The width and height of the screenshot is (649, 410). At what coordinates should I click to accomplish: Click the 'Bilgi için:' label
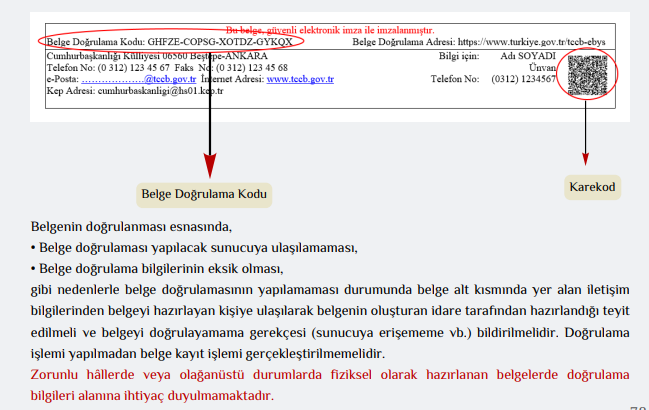click(459, 56)
